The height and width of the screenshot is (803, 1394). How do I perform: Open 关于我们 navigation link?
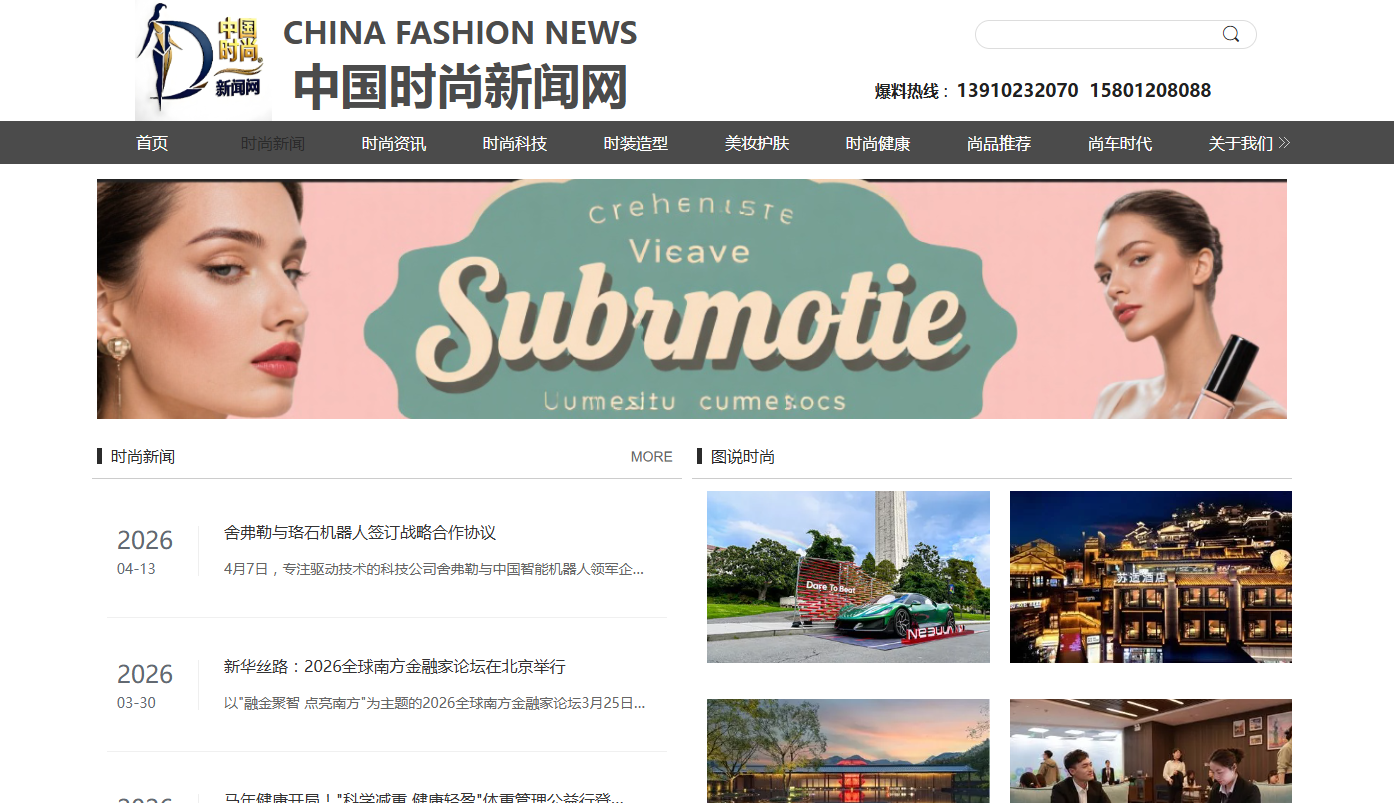pos(1241,143)
